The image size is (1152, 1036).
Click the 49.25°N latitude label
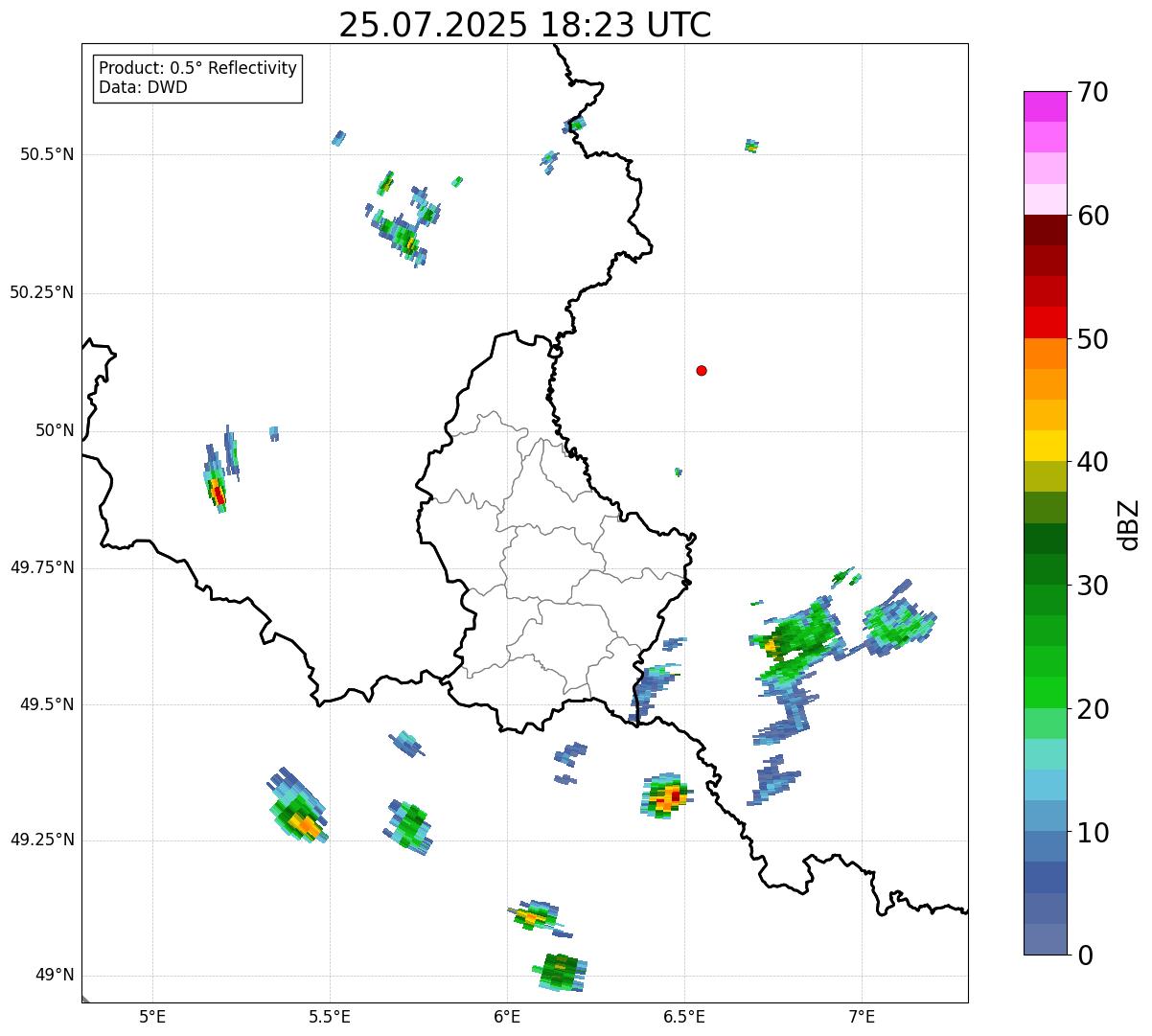click(41, 840)
